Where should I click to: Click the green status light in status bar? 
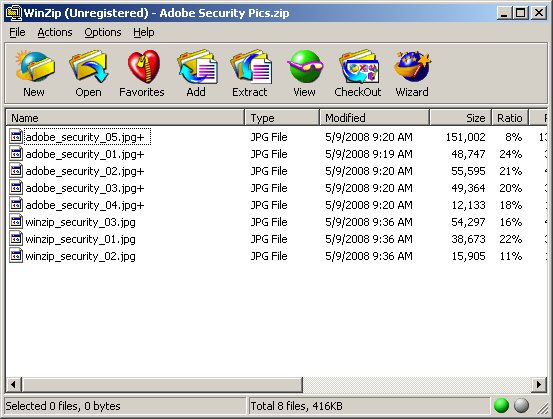[x=501, y=406]
